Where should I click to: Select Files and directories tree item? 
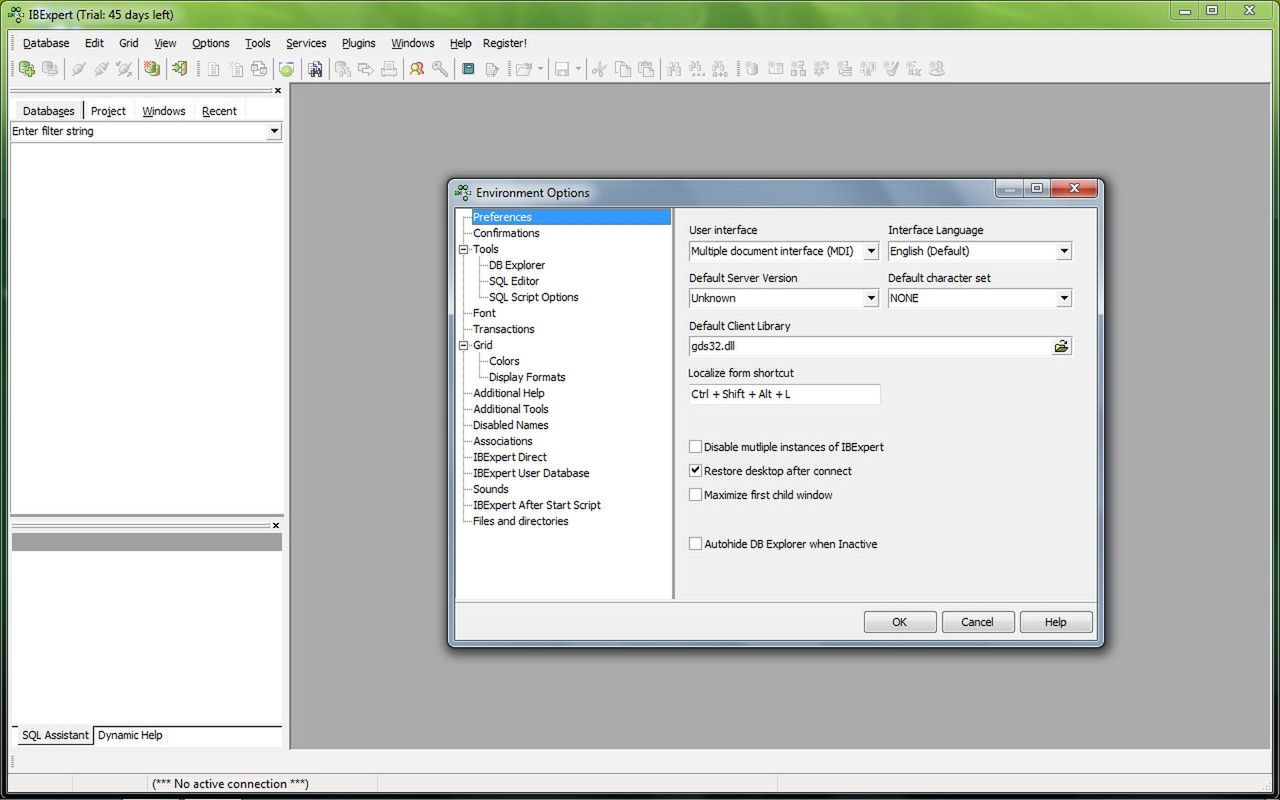tap(521, 521)
